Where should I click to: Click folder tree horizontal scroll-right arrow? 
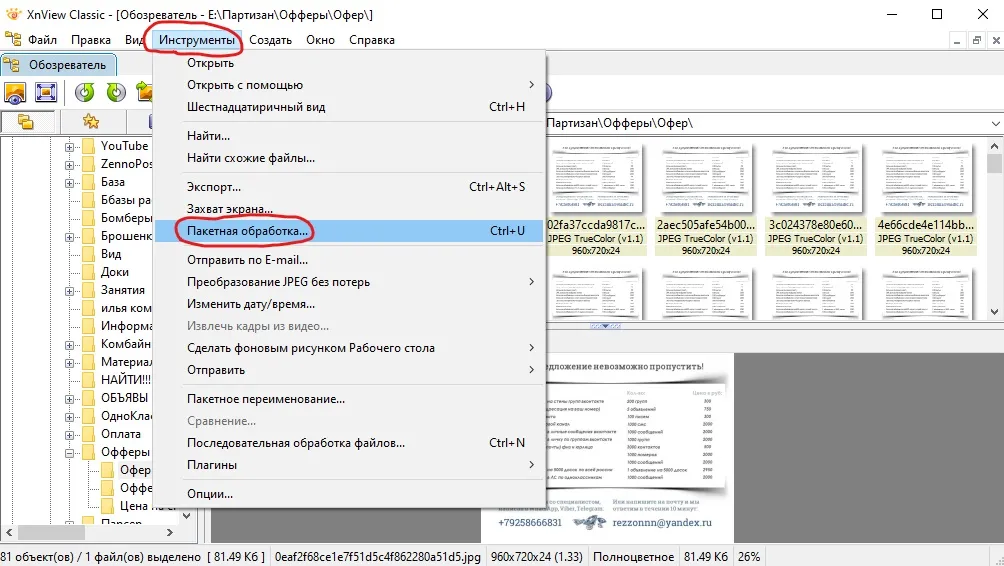(170, 532)
